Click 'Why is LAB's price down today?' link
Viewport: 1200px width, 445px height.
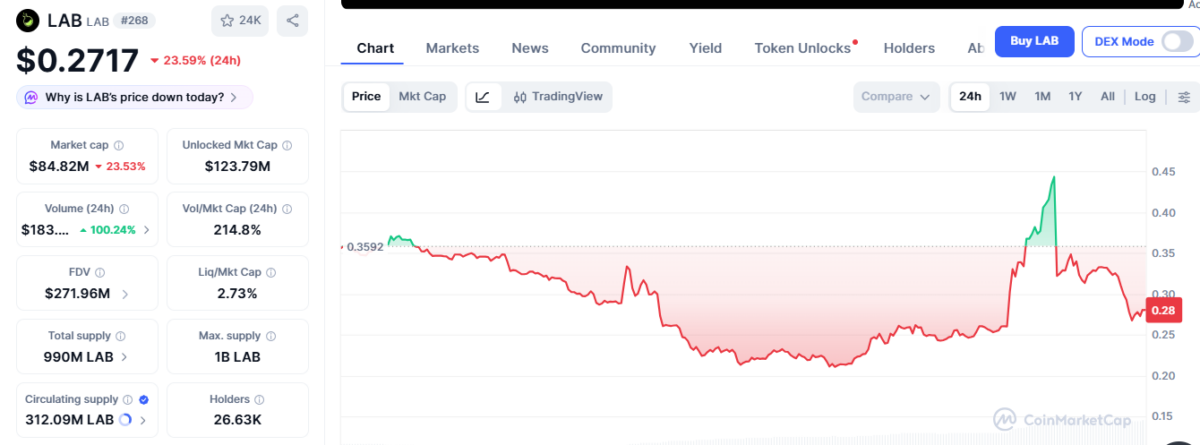point(135,98)
